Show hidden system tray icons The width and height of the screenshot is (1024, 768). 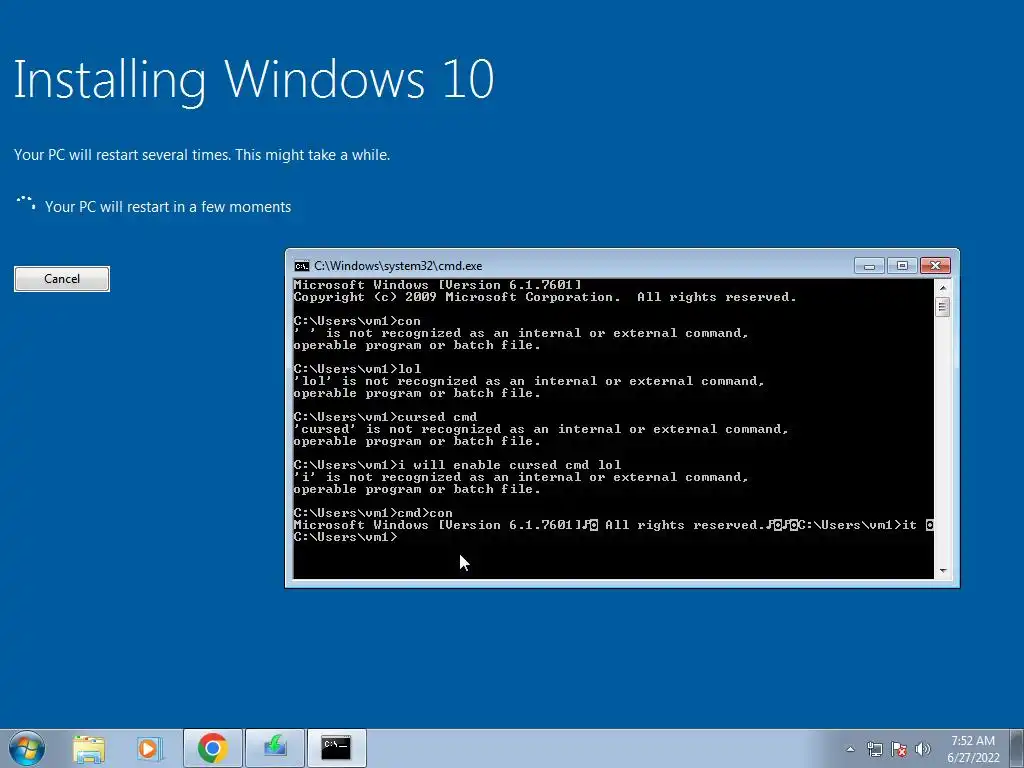coord(850,749)
